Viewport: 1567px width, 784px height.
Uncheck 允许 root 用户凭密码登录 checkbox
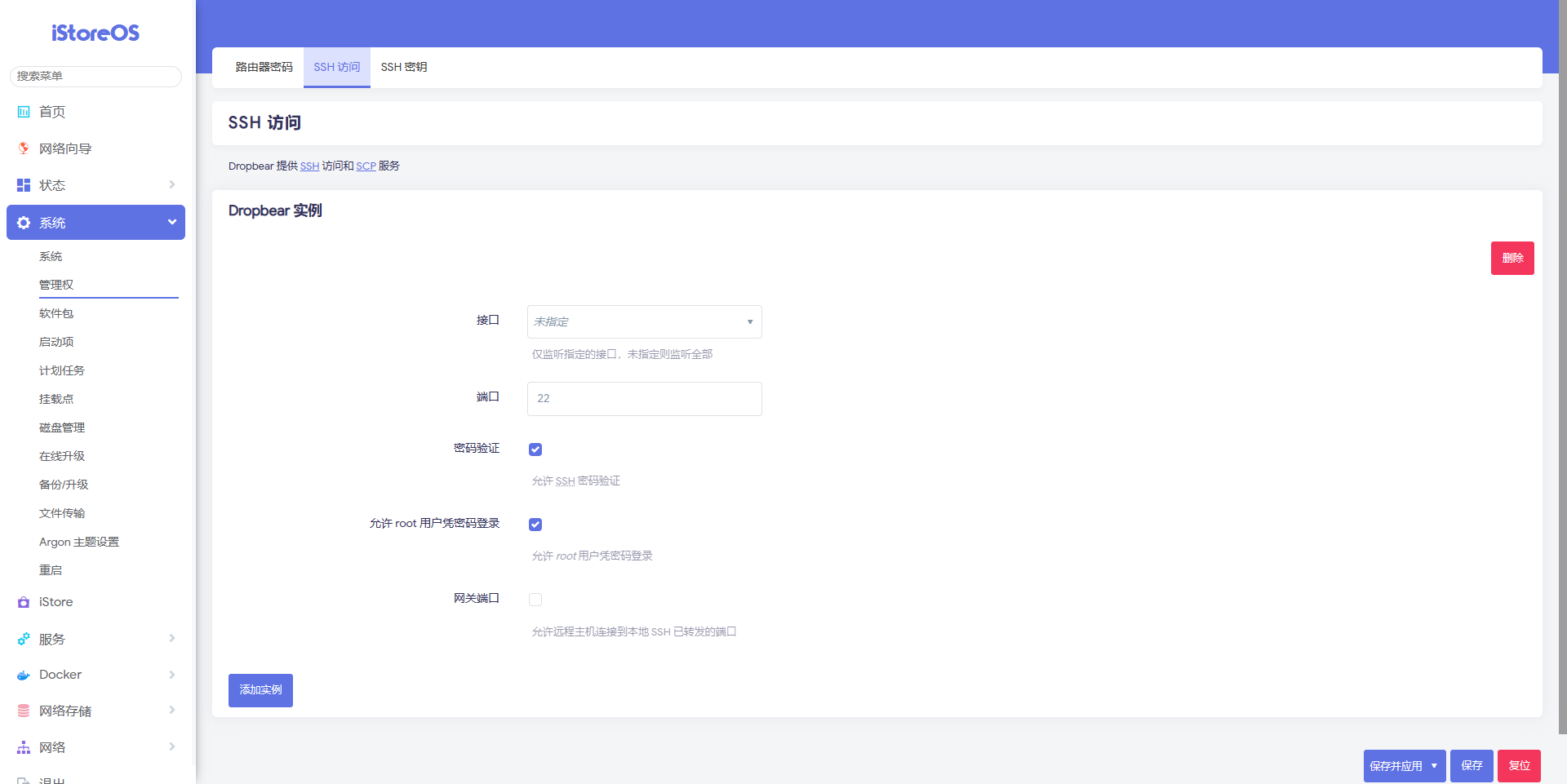(x=535, y=525)
